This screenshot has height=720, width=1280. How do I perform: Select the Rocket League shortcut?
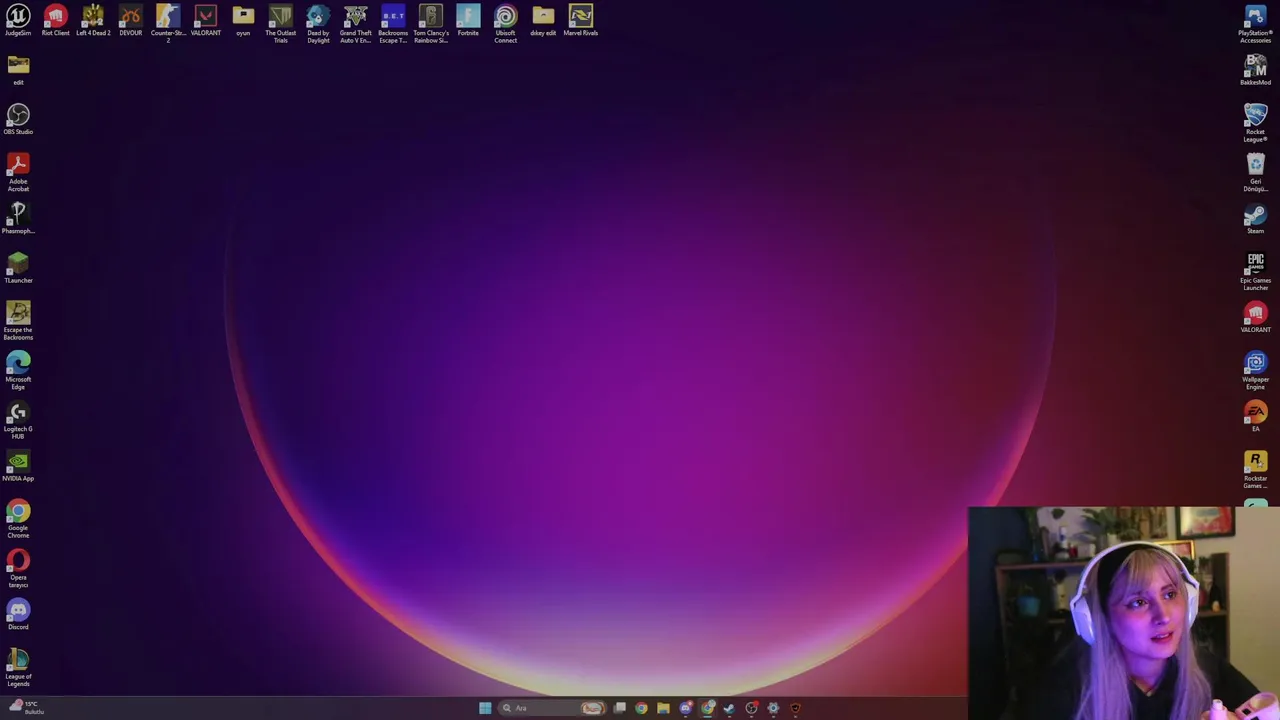[1255, 123]
